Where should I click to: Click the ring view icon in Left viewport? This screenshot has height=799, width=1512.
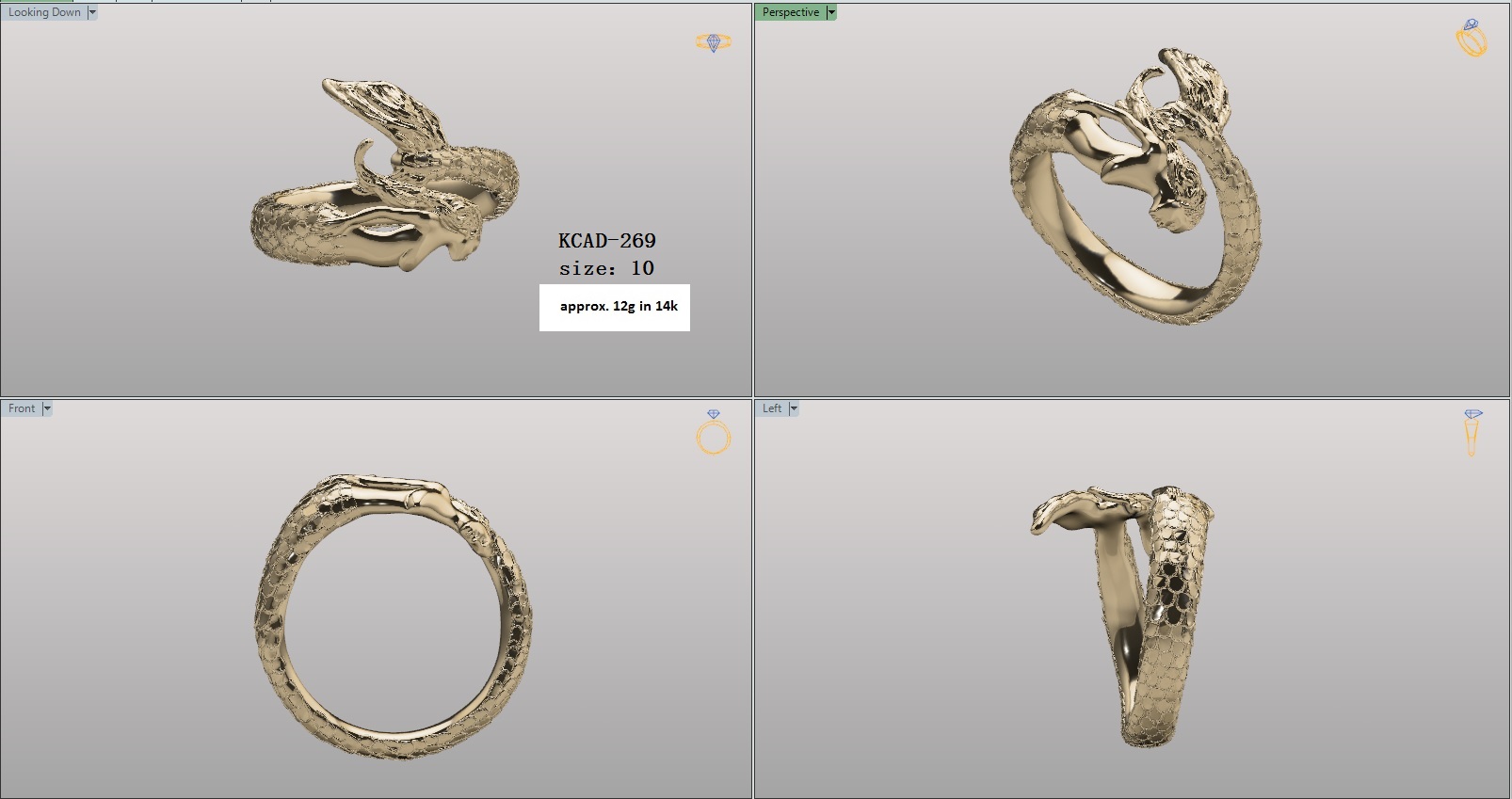coord(1472,432)
